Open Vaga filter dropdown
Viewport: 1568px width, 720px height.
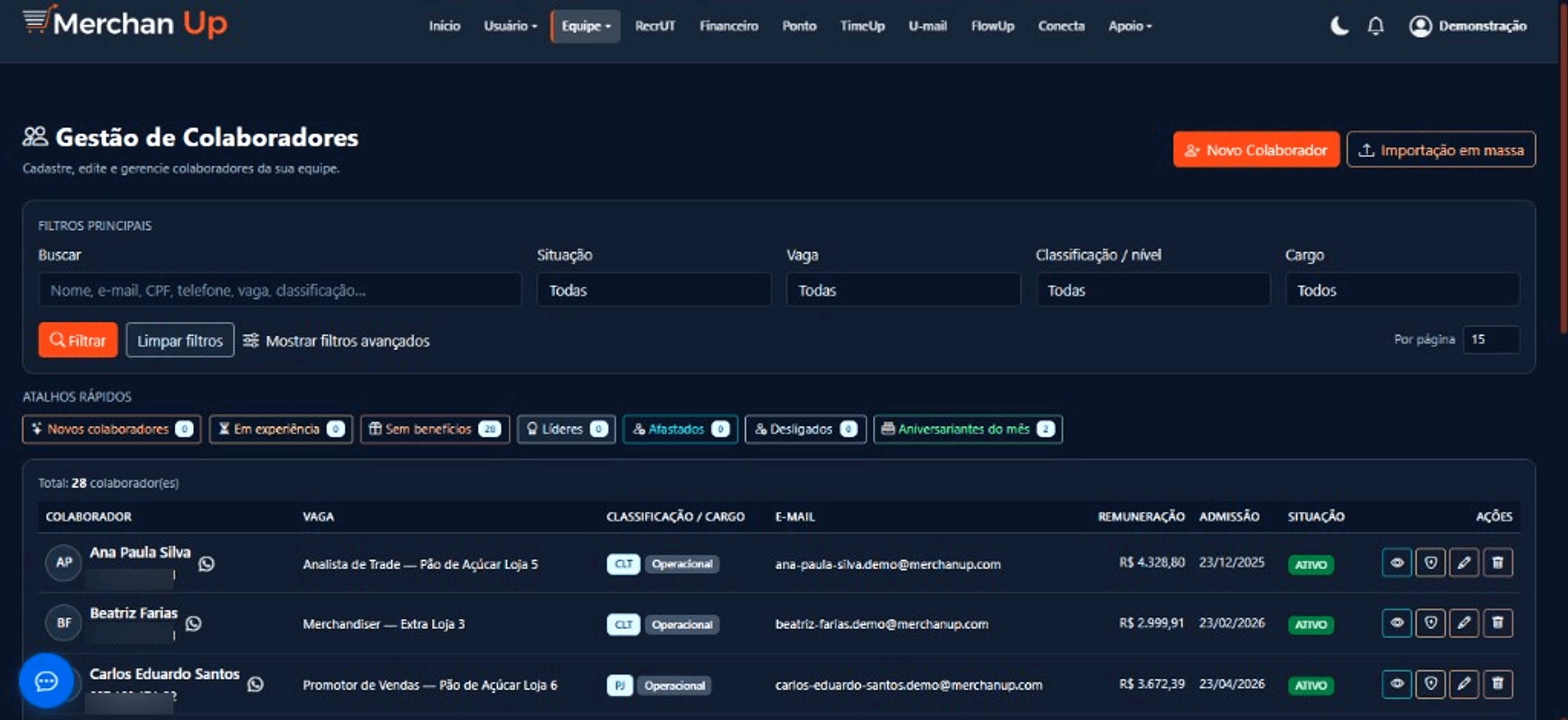903,290
